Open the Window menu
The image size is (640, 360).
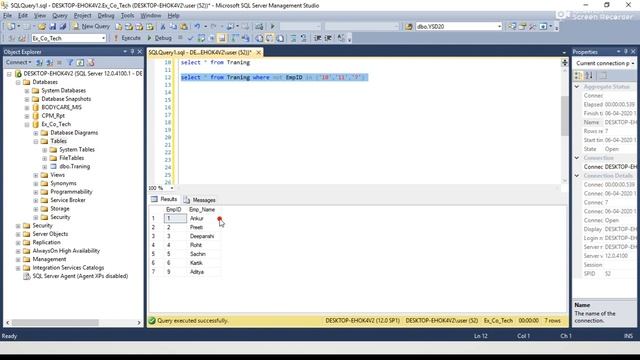click(x=151, y=16)
